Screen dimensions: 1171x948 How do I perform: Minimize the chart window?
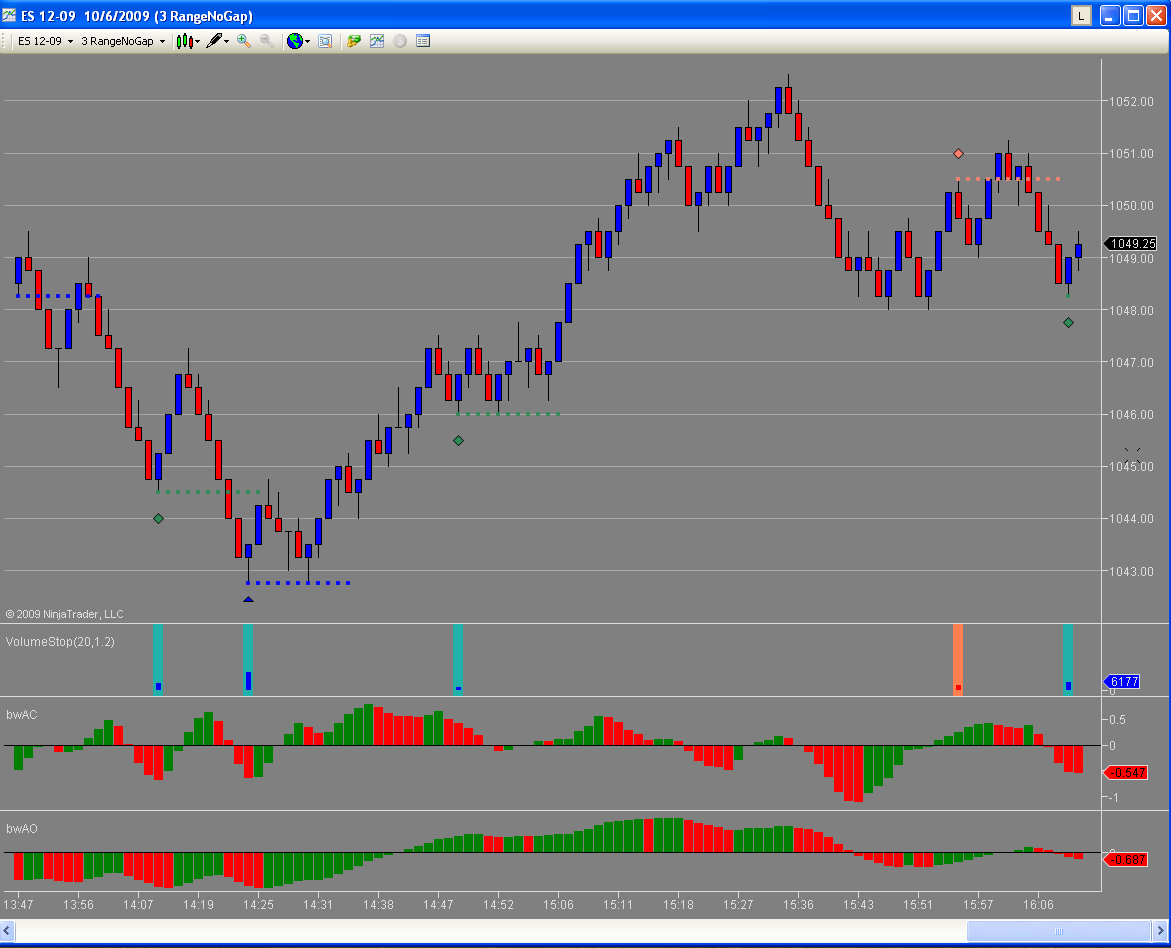[x=1111, y=16]
